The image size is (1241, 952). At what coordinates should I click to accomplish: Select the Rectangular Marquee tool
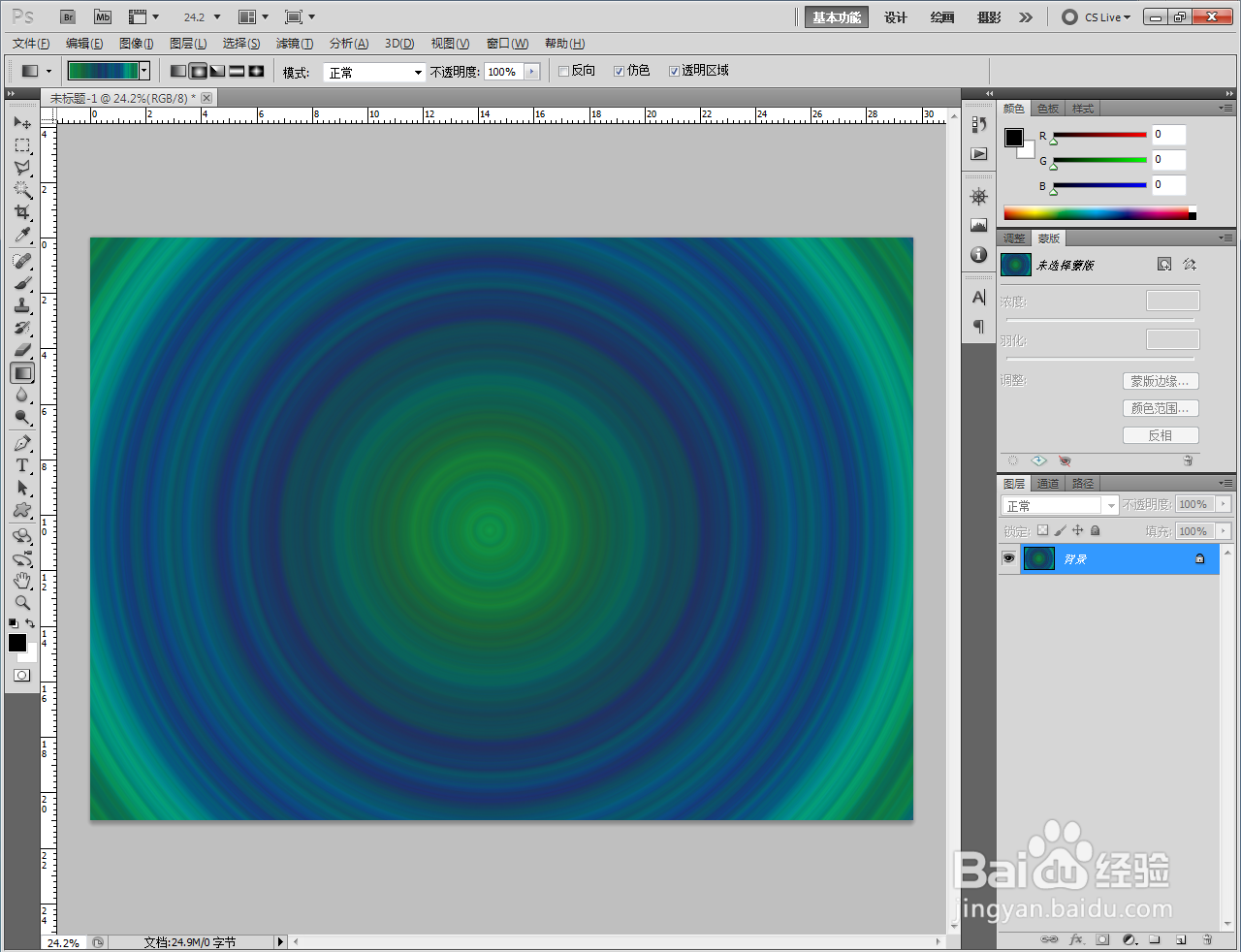22,145
